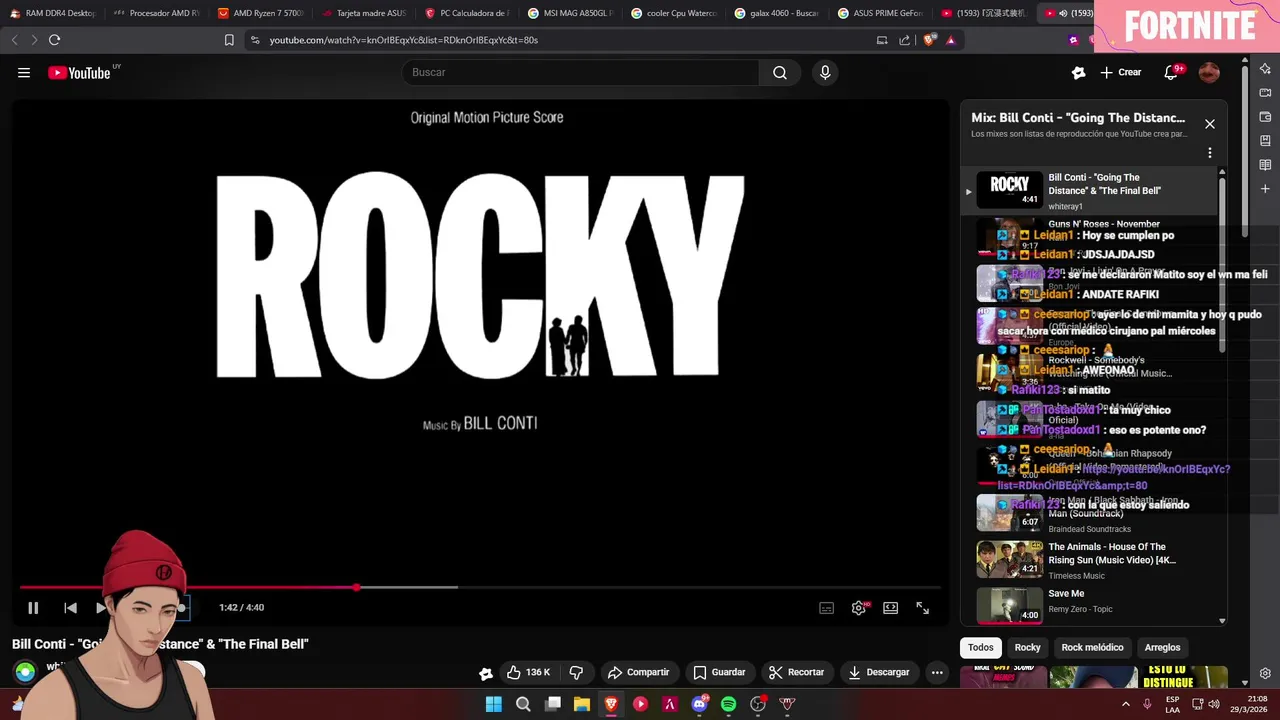
Task: Click the sparkle icon next to Crear
Action: coord(1078,72)
